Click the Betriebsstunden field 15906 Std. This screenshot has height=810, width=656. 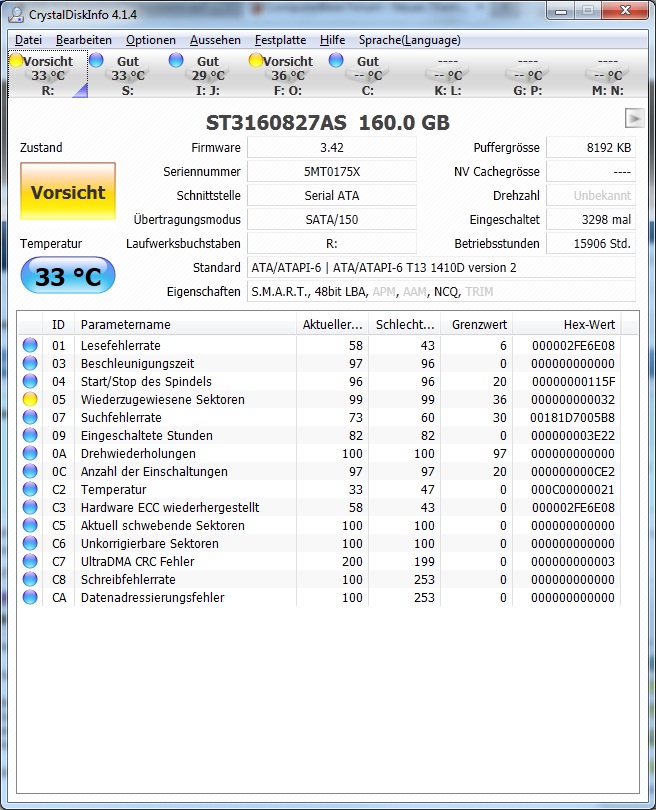[591, 243]
